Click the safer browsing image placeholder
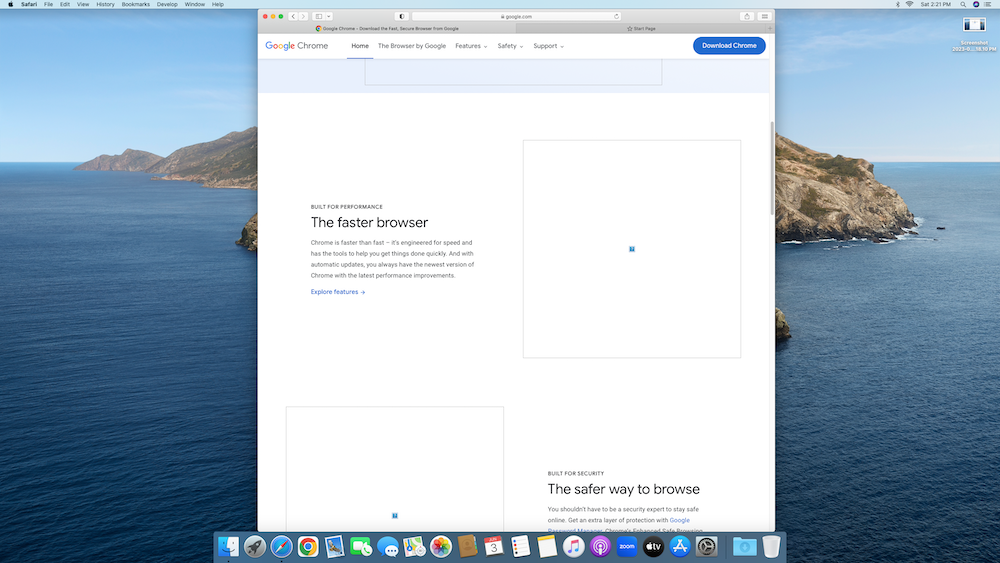Image resolution: width=1000 pixels, height=563 pixels. (x=395, y=469)
